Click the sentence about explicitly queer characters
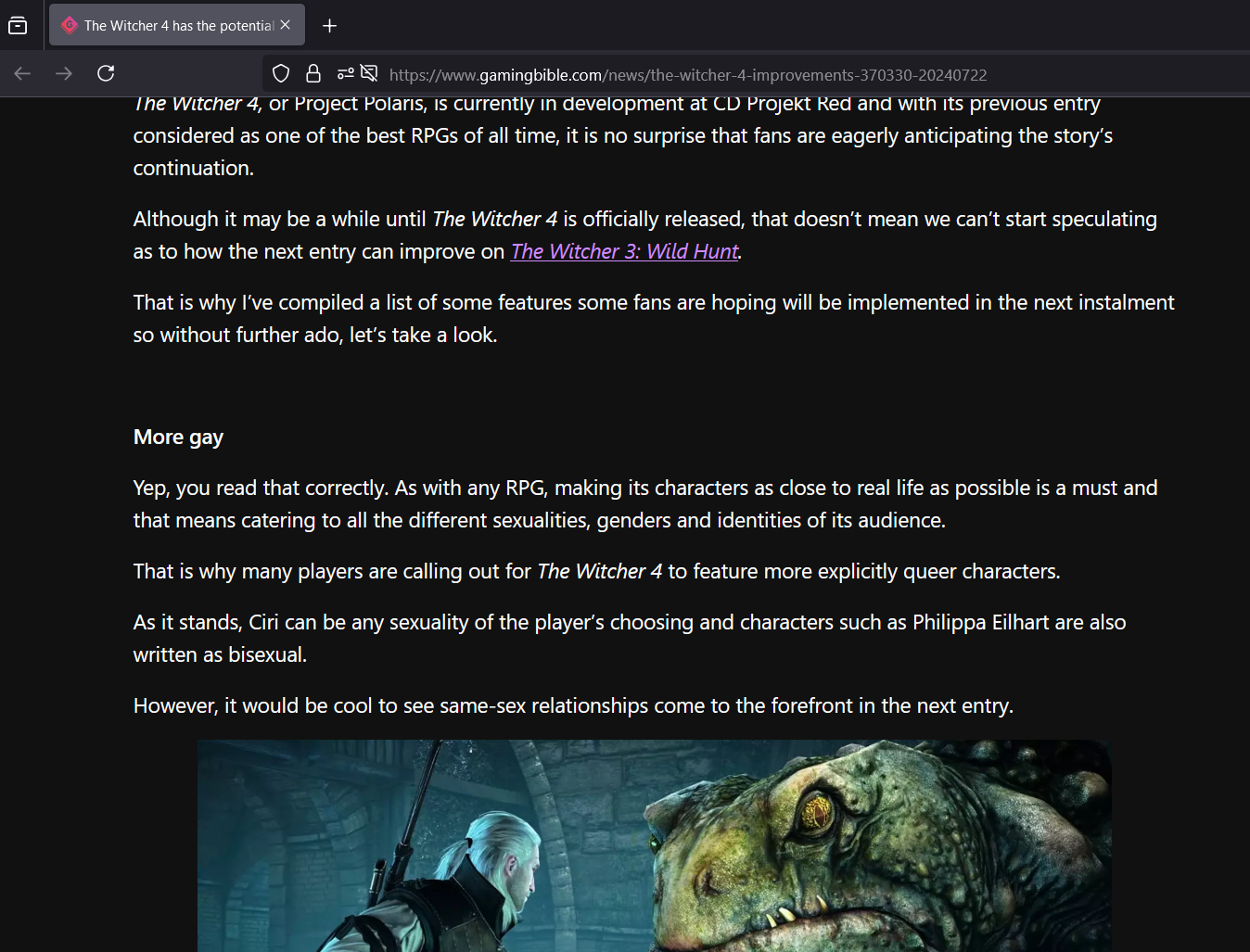This screenshot has width=1250, height=952. tap(597, 572)
